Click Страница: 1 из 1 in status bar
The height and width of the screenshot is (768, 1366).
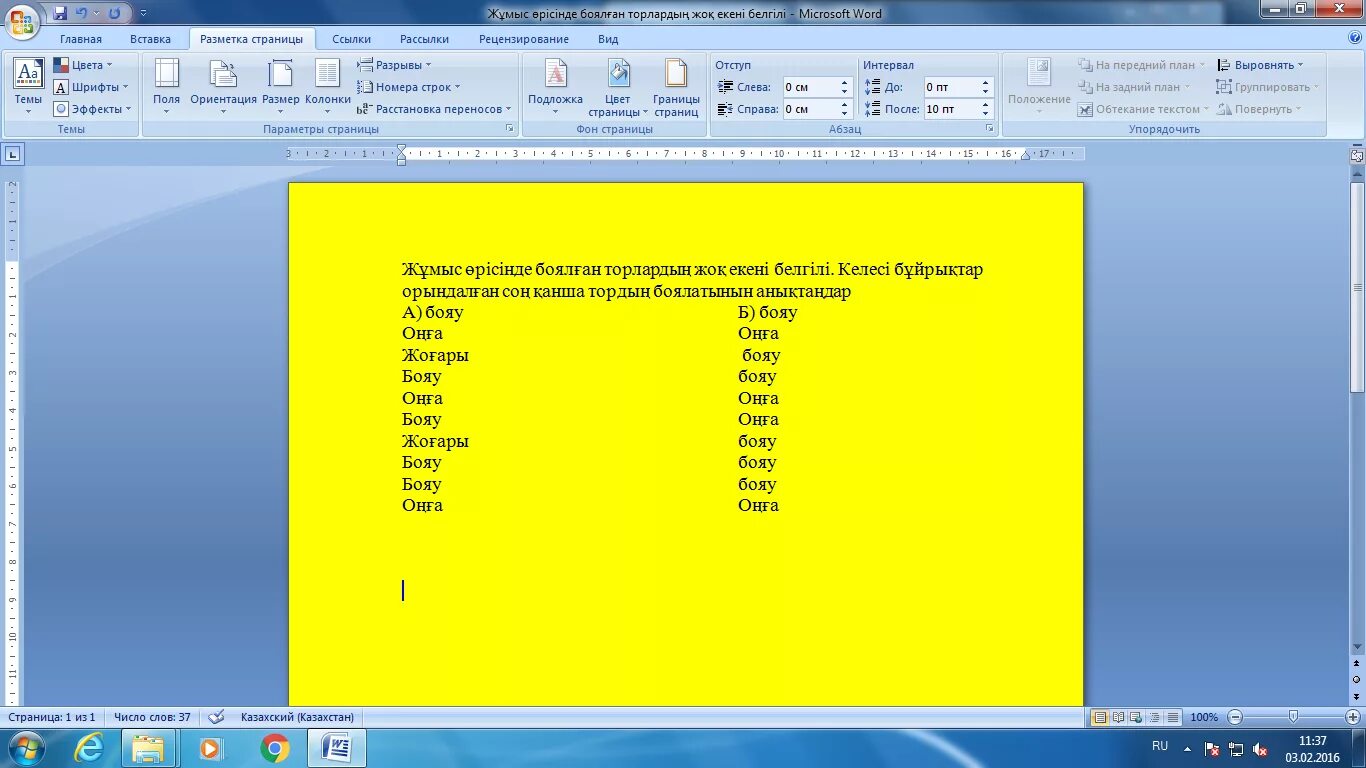pyautogui.click(x=51, y=717)
